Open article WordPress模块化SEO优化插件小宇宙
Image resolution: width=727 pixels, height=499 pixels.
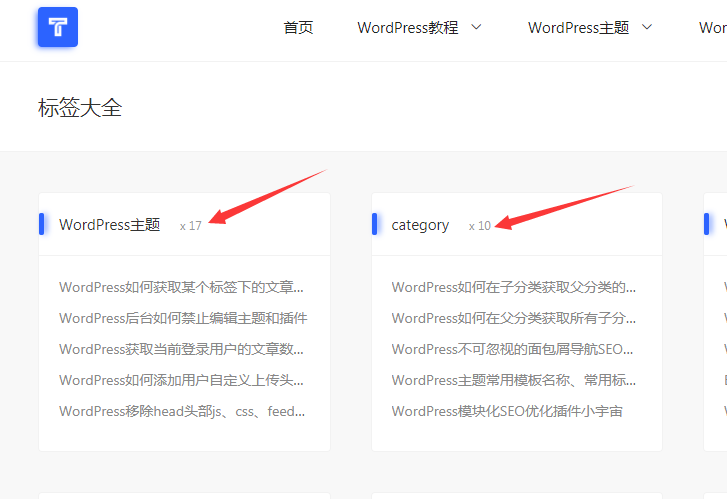click(507, 411)
